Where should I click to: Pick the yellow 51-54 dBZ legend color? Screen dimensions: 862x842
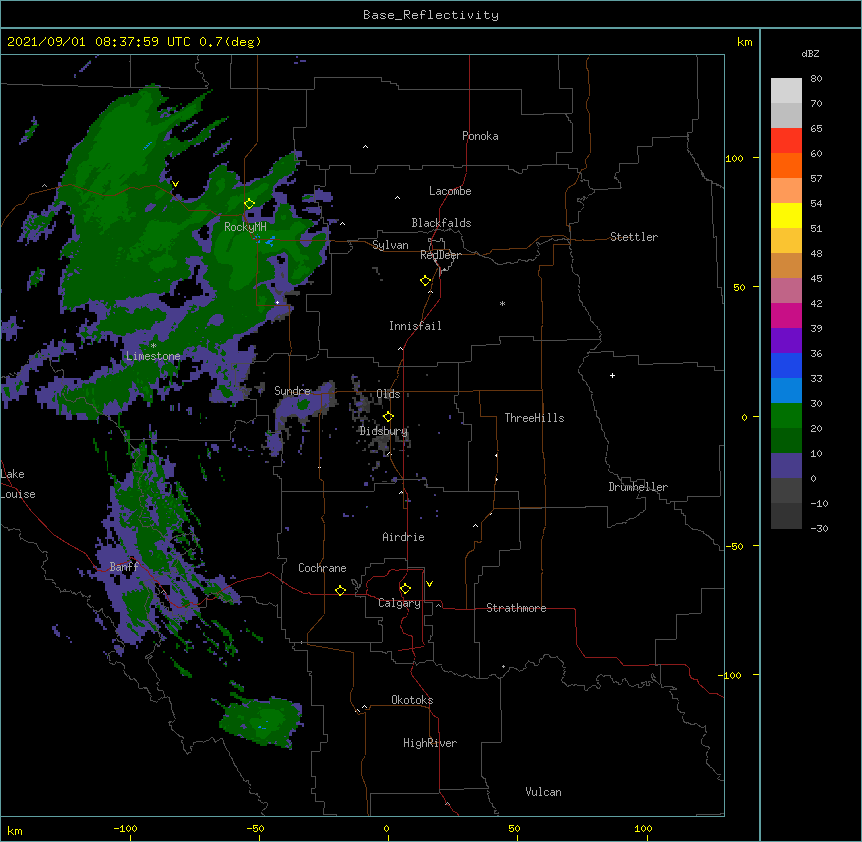[x=786, y=216]
